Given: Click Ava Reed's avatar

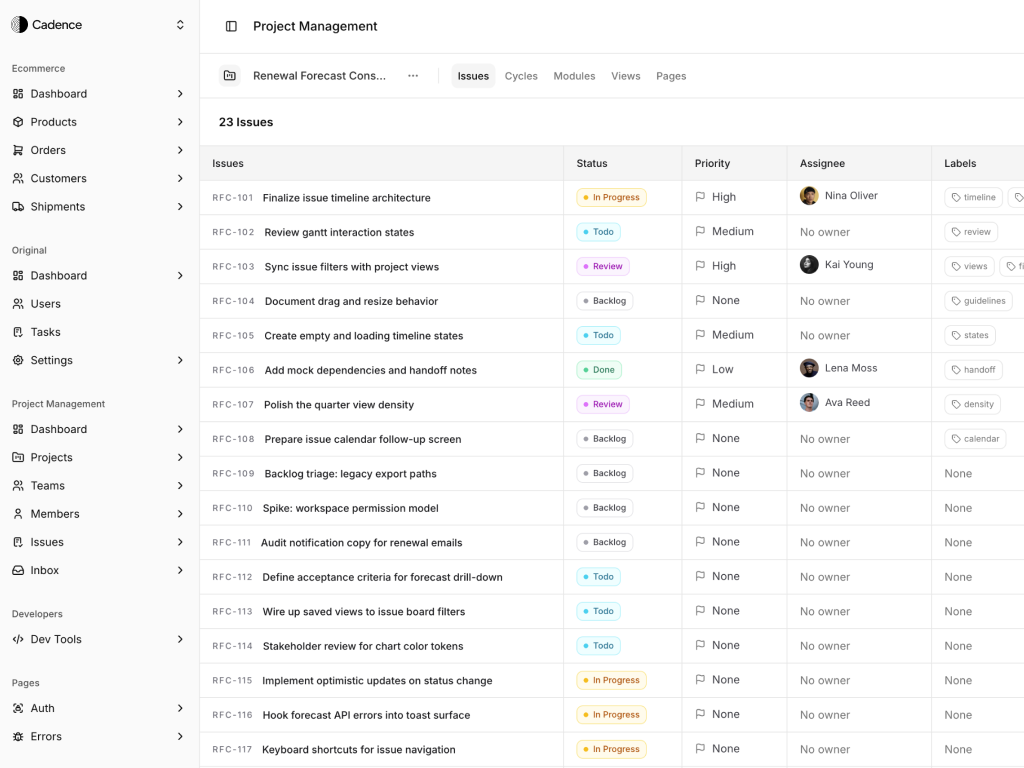Looking at the screenshot, I should [809, 402].
